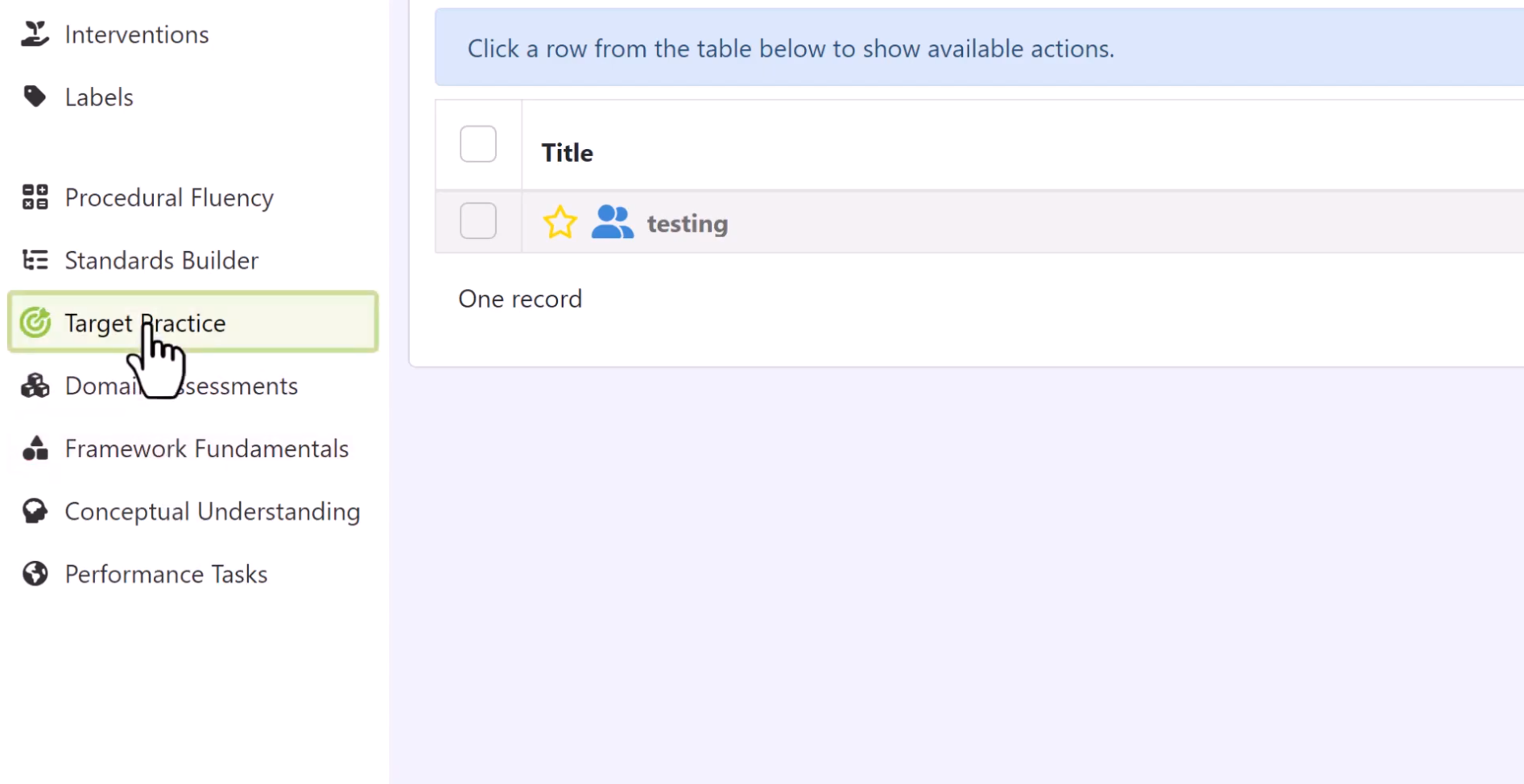Mark the testing row as a favorite using the star
The image size is (1524, 784).
click(560, 222)
